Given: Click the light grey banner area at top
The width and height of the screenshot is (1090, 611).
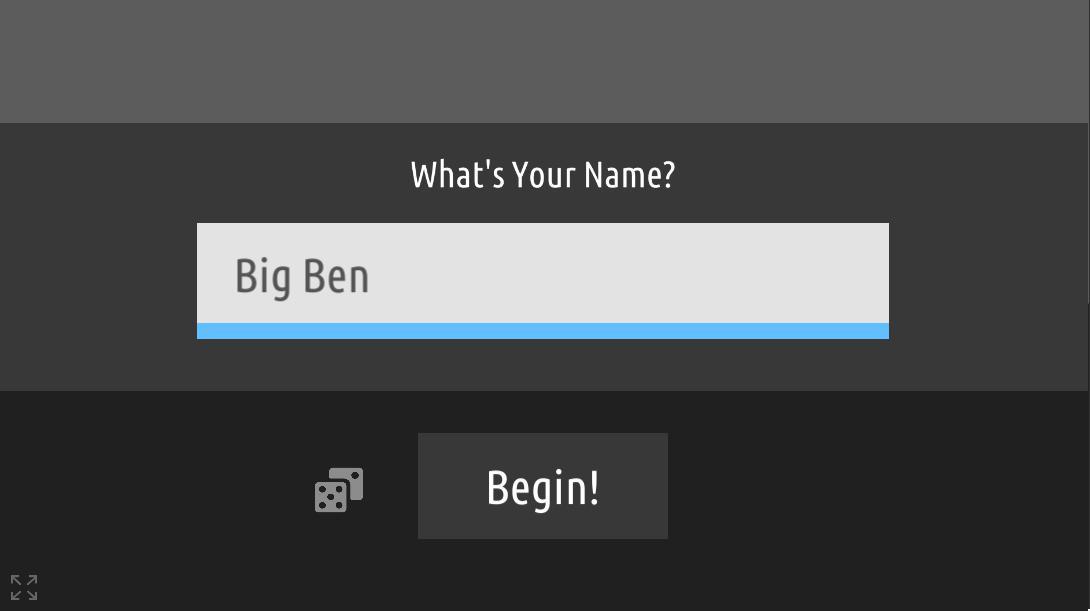Looking at the screenshot, I should point(542,61).
